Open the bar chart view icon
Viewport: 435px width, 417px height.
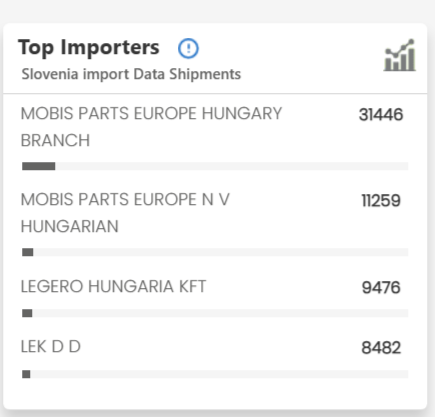point(400,55)
